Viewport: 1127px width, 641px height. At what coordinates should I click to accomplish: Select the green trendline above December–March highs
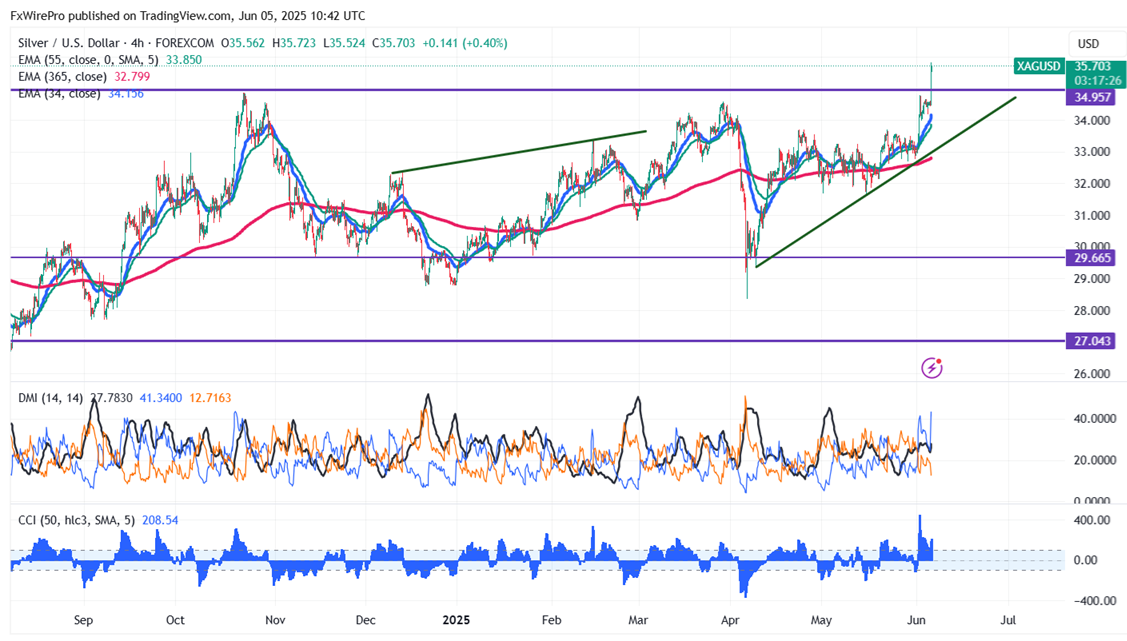pos(518,152)
